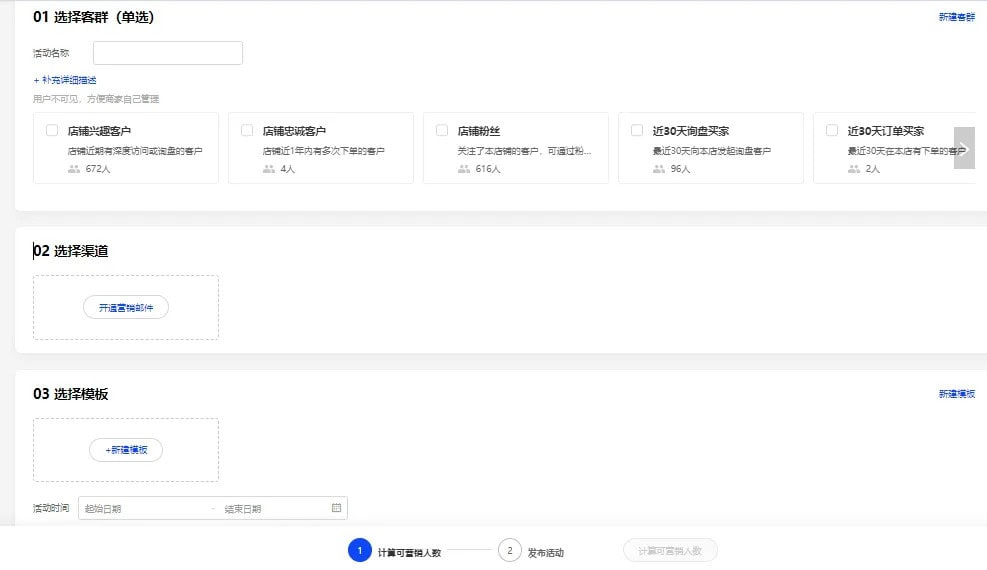This screenshot has width=987, height=570.
Task: Click step 2 circle 发布活动
Action: (x=509, y=551)
